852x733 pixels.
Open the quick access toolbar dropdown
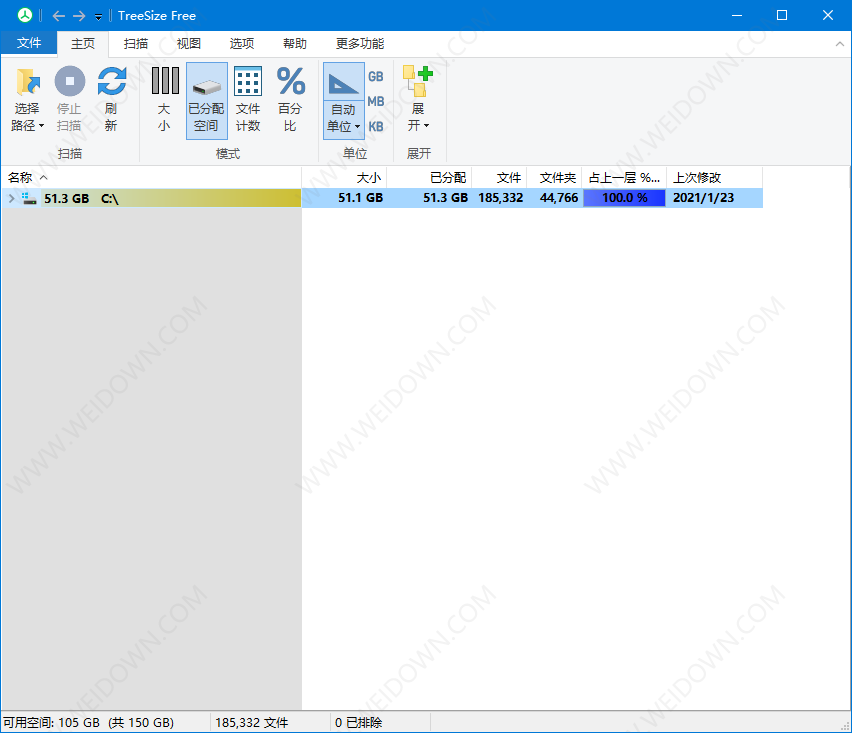tap(98, 17)
